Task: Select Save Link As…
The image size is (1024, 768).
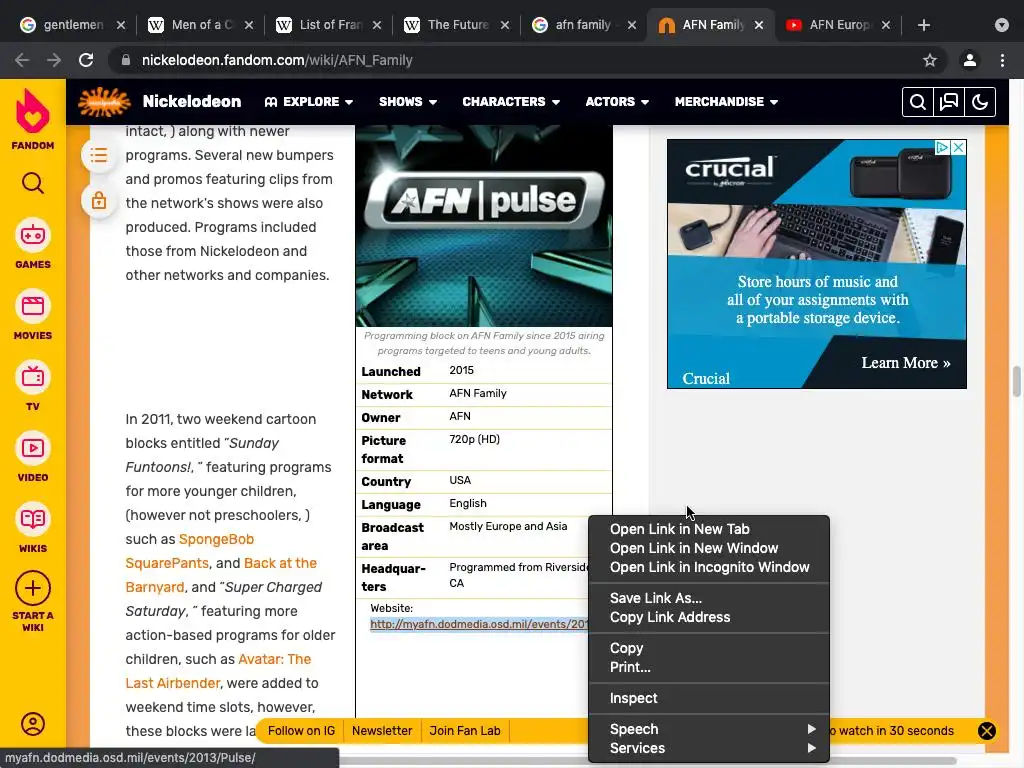Action: click(x=709, y=598)
